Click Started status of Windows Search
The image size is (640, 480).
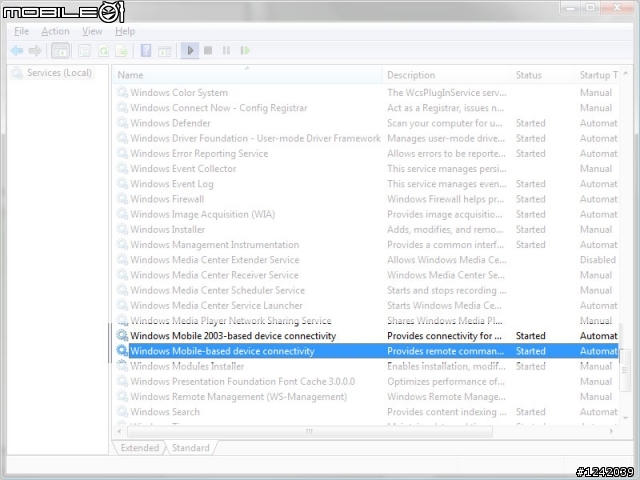[x=531, y=411]
